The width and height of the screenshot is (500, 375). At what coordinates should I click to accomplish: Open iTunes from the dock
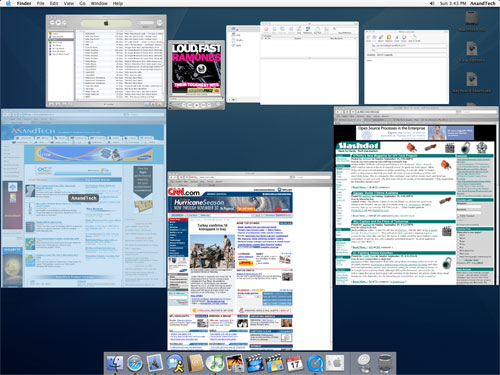coord(215,363)
